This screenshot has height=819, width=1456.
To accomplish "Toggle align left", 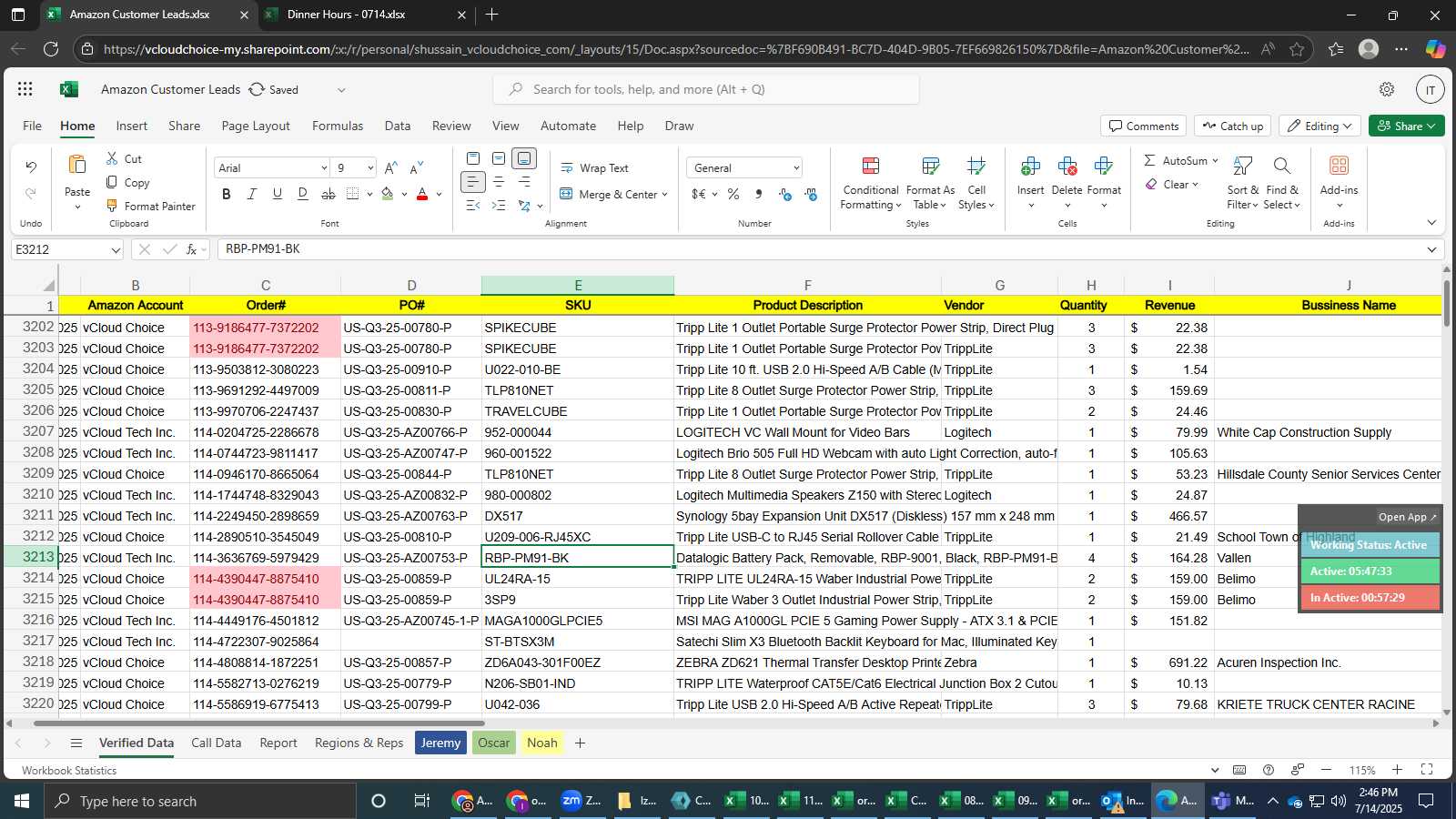I will tap(473, 182).
